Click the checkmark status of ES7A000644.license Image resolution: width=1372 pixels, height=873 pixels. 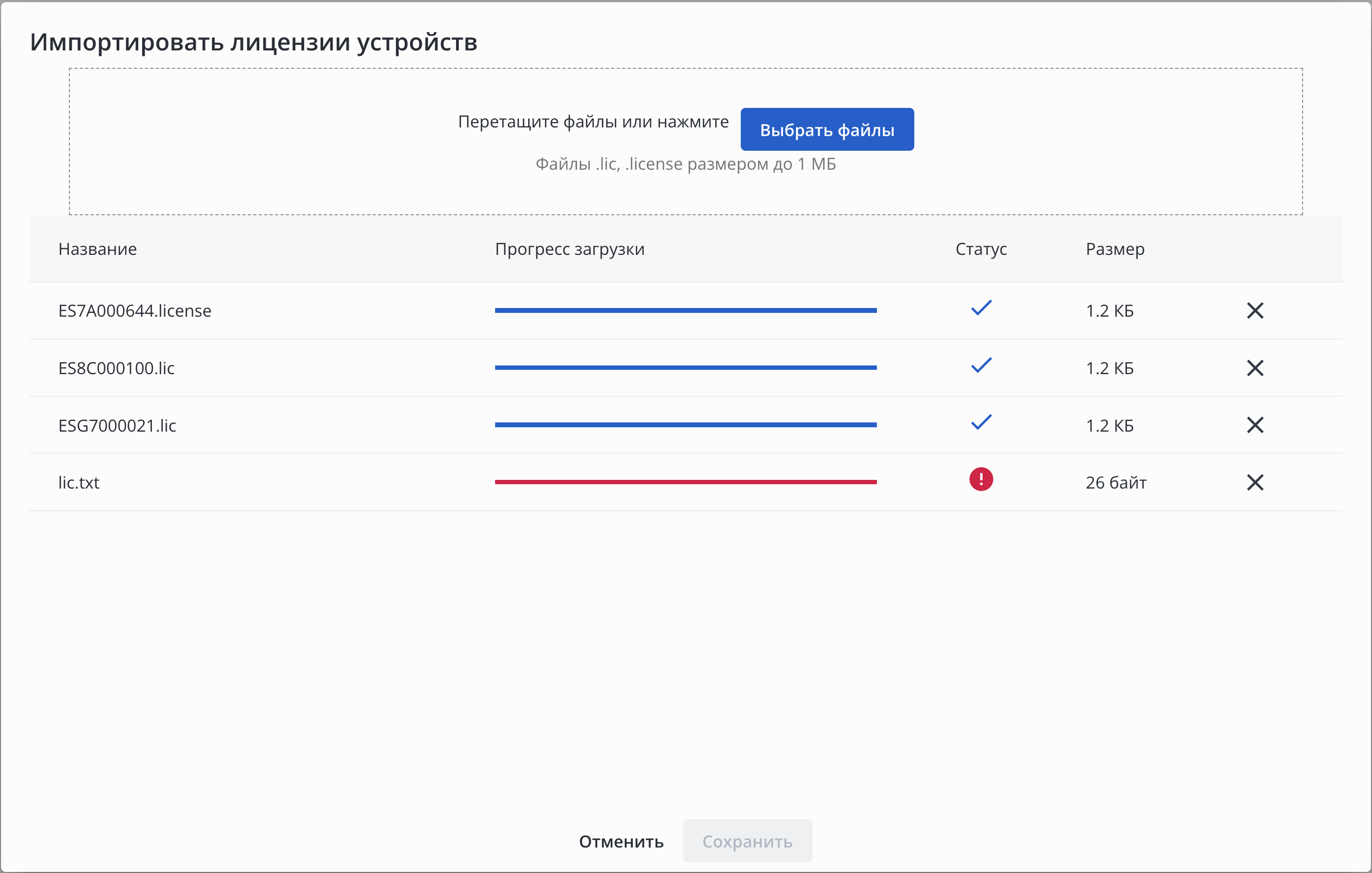click(980, 309)
